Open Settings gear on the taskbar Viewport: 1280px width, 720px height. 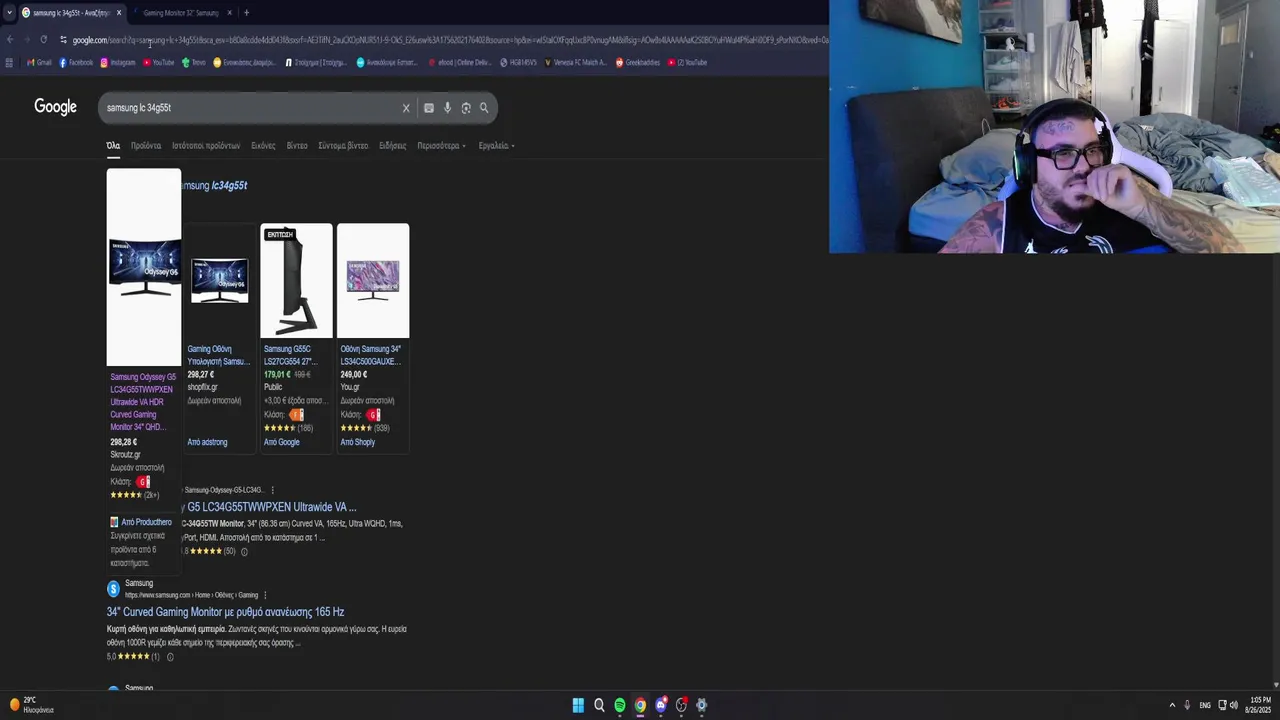(701, 705)
